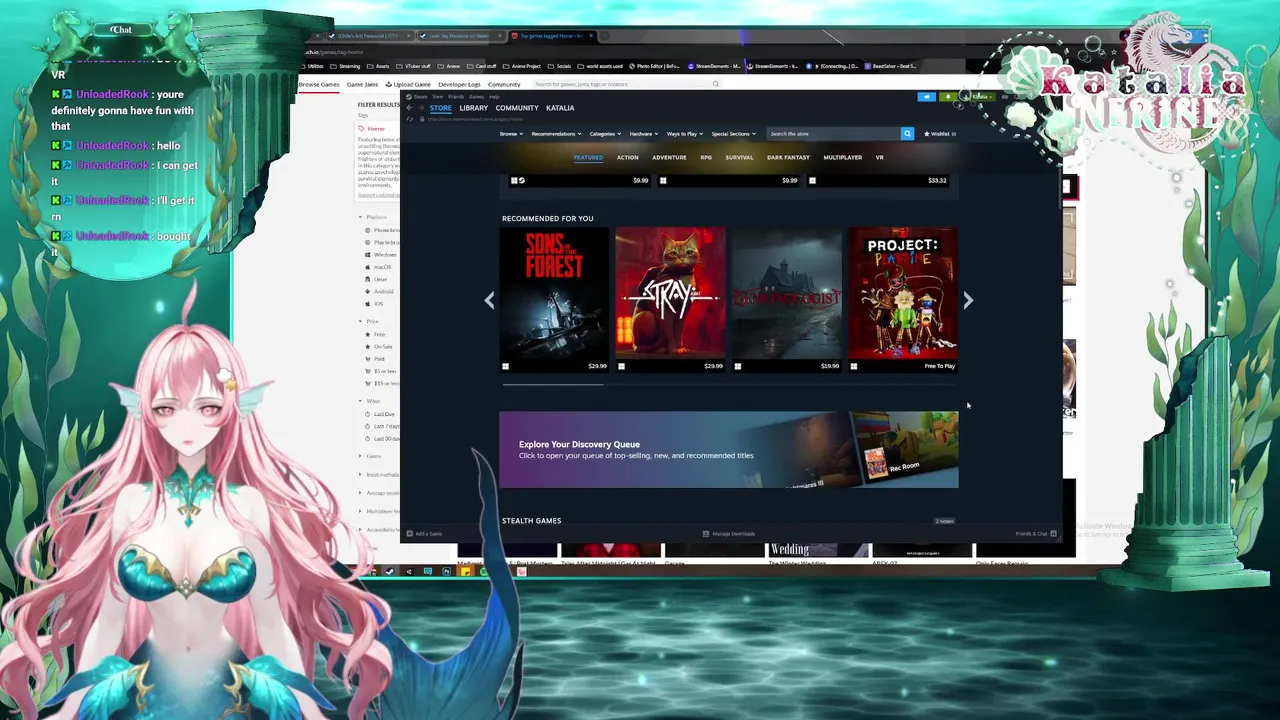Go forward with Steam's forward arrow
The width and height of the screenshot is (1280, 720).
tap(421, 108)
